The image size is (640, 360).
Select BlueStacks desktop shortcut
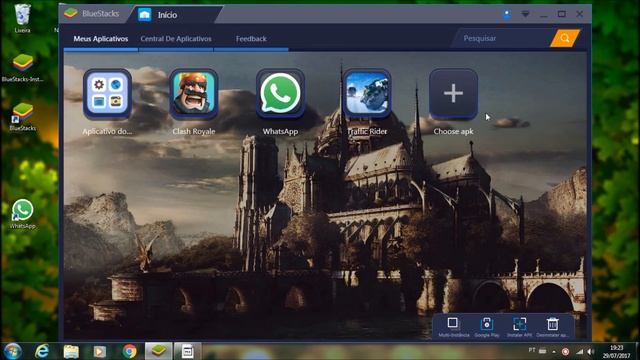(x=22, y=117)
